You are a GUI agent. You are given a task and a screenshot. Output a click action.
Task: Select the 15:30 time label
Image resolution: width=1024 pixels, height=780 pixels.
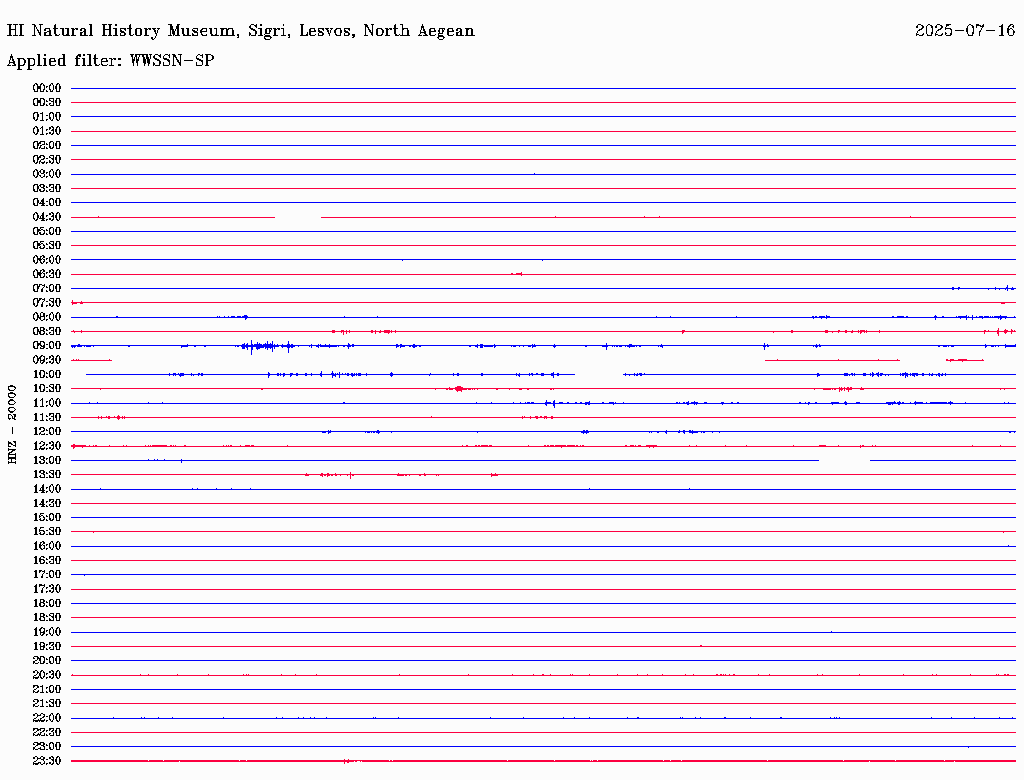pyautogui.click(x=47, y=532)
